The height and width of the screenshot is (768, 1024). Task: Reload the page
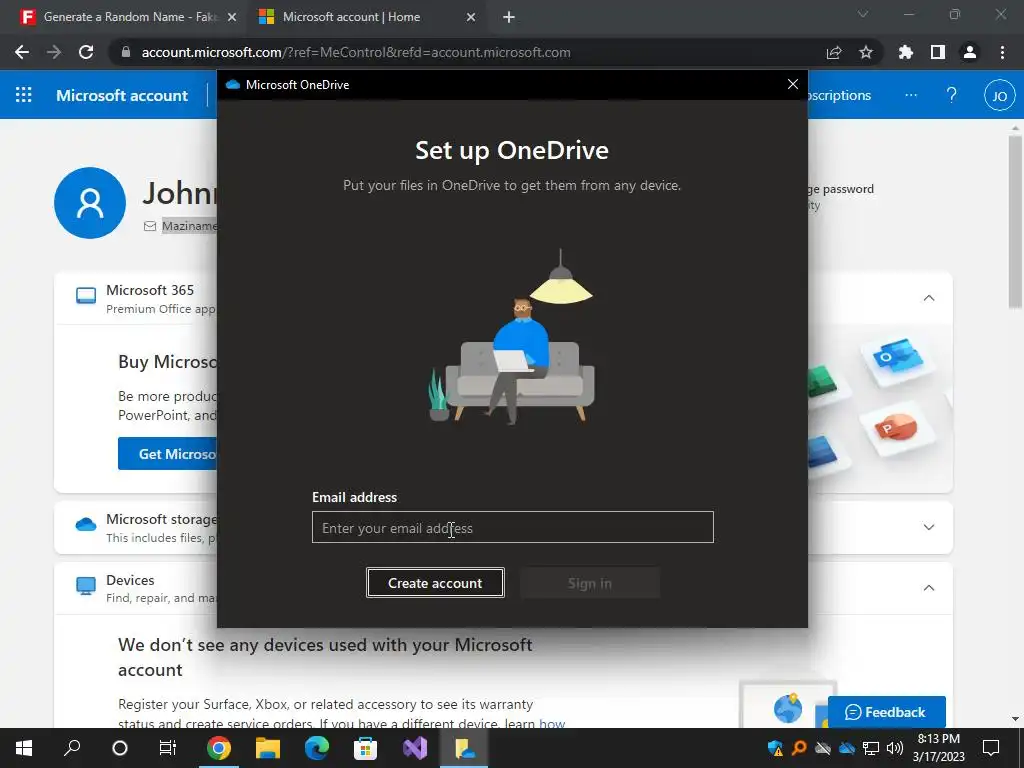[x=86, y=52]
